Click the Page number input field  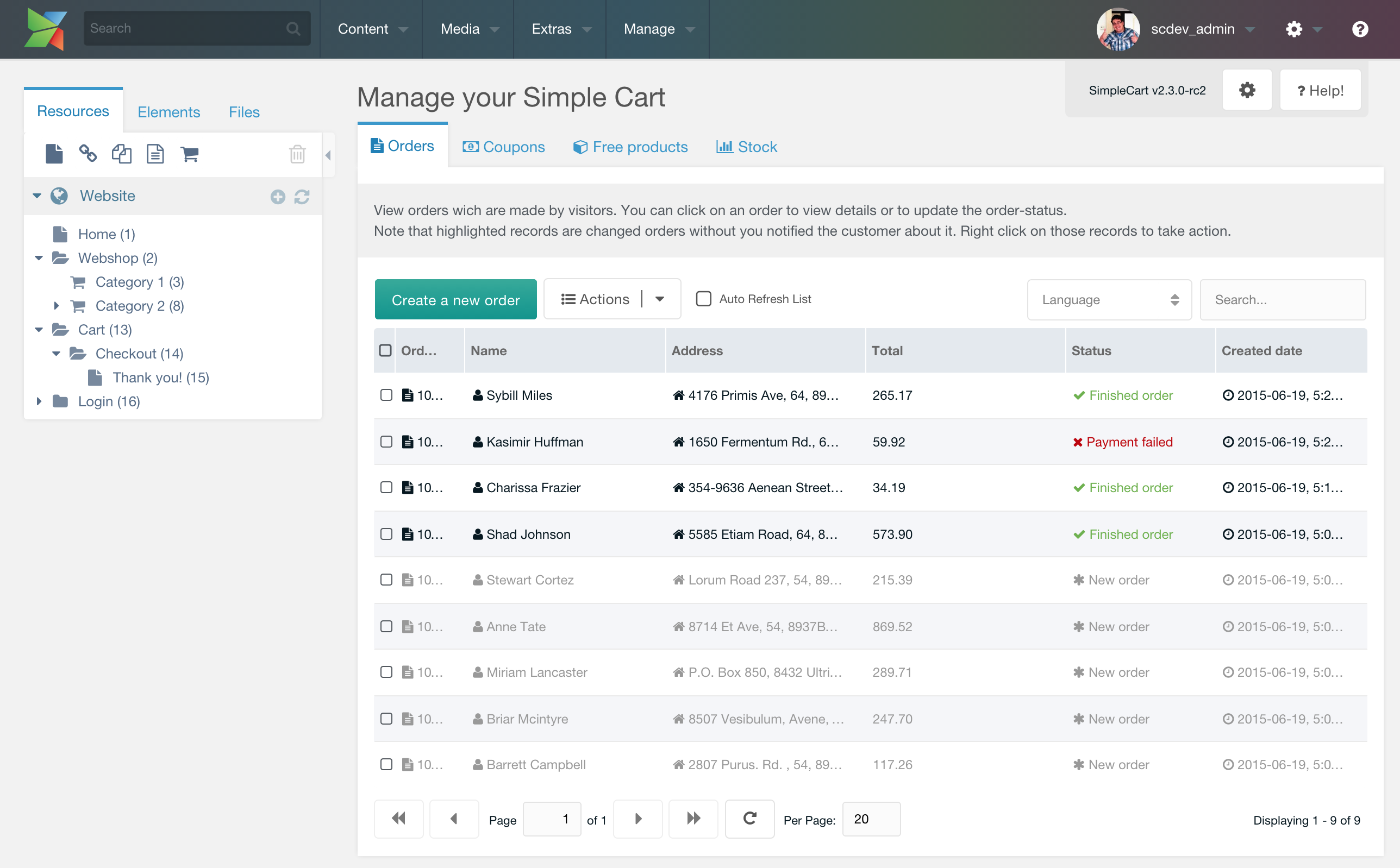tap(552, 819)
